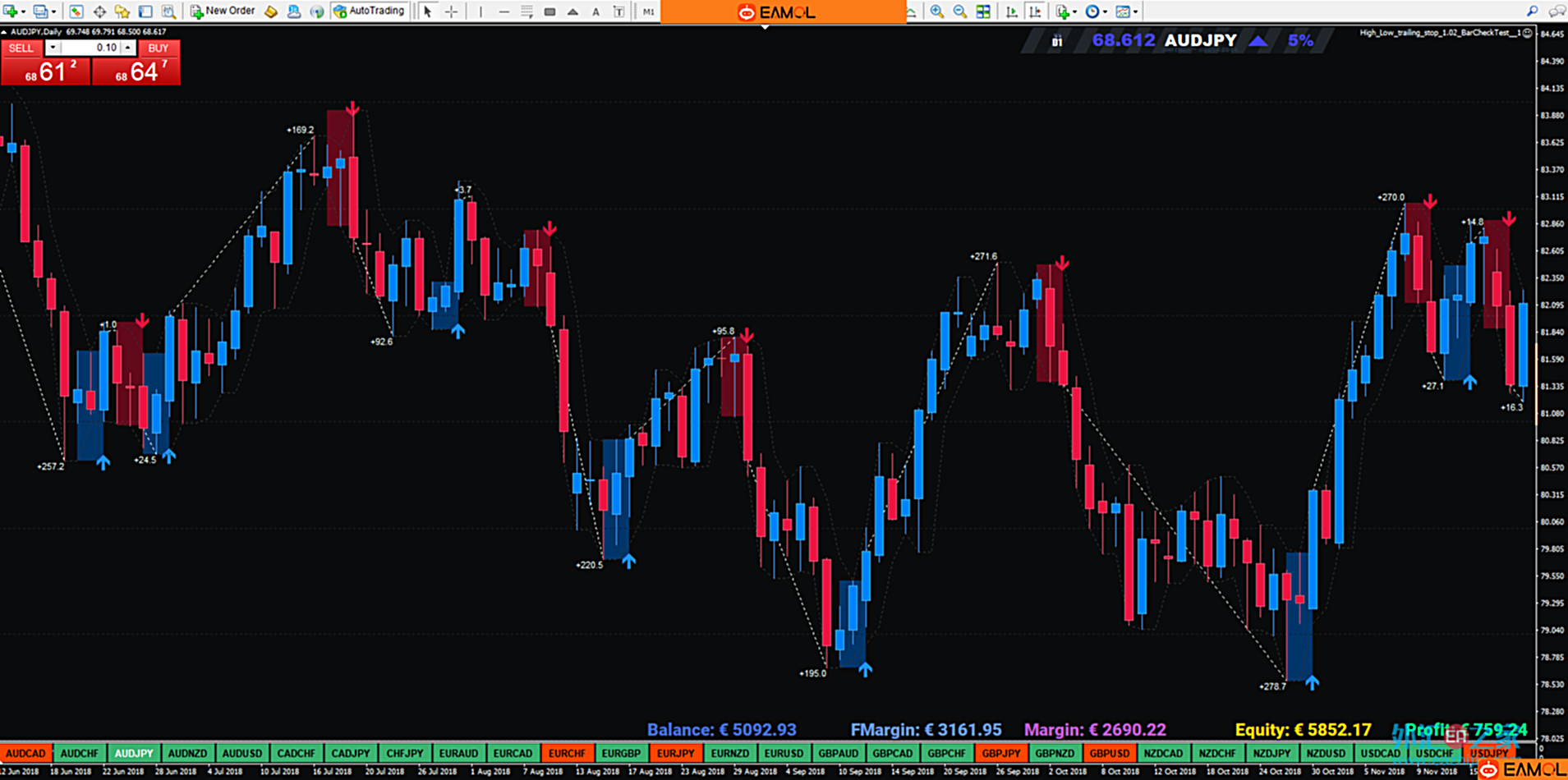This screenshot has width=1568, height=780.
Task: Draw a vertical line tool
Action: (481, 11)
